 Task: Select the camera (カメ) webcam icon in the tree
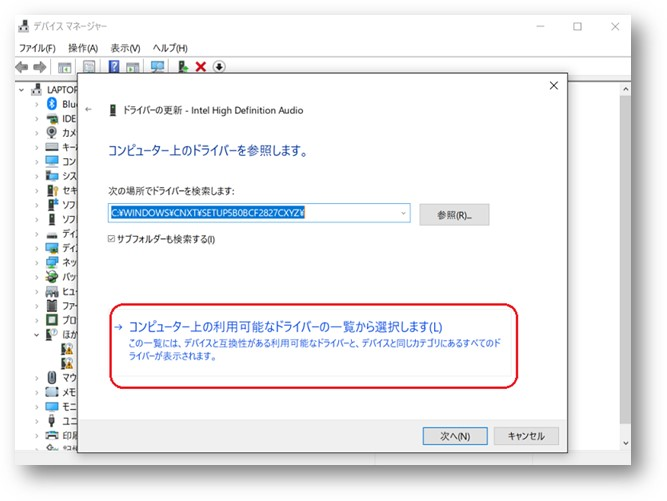(x=51, y=132)
